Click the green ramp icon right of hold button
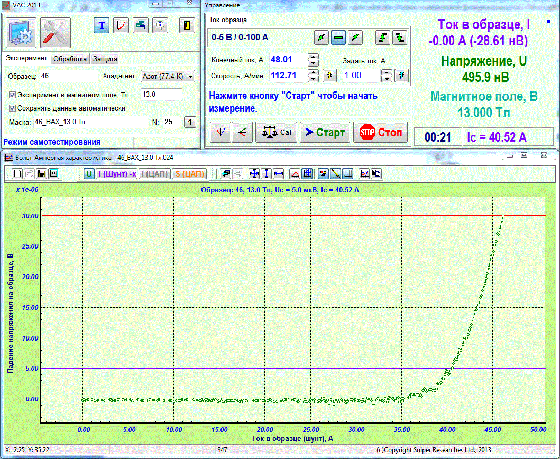 (355, 38)
